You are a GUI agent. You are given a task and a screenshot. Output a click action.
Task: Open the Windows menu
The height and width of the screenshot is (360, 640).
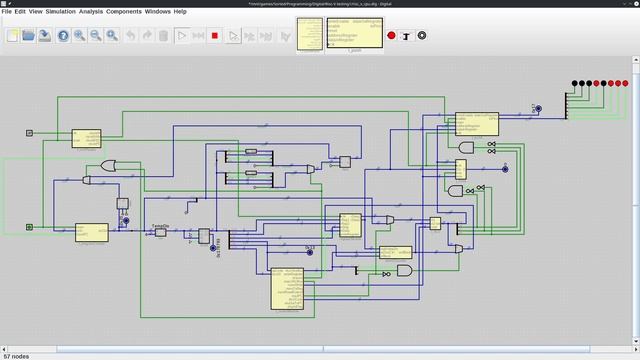coord(158,11)
